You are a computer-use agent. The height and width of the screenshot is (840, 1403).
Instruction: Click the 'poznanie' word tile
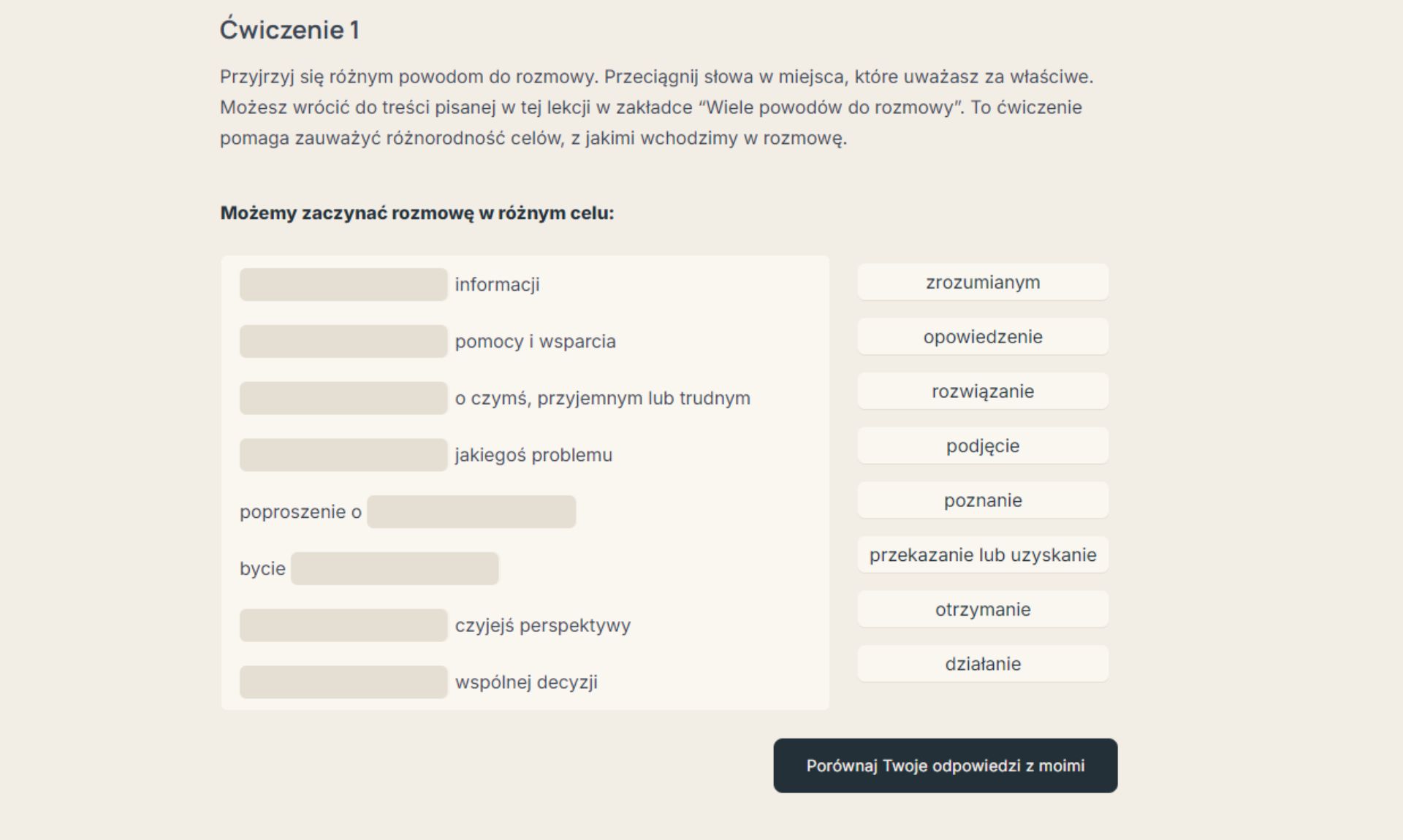[x=983, y=500]
